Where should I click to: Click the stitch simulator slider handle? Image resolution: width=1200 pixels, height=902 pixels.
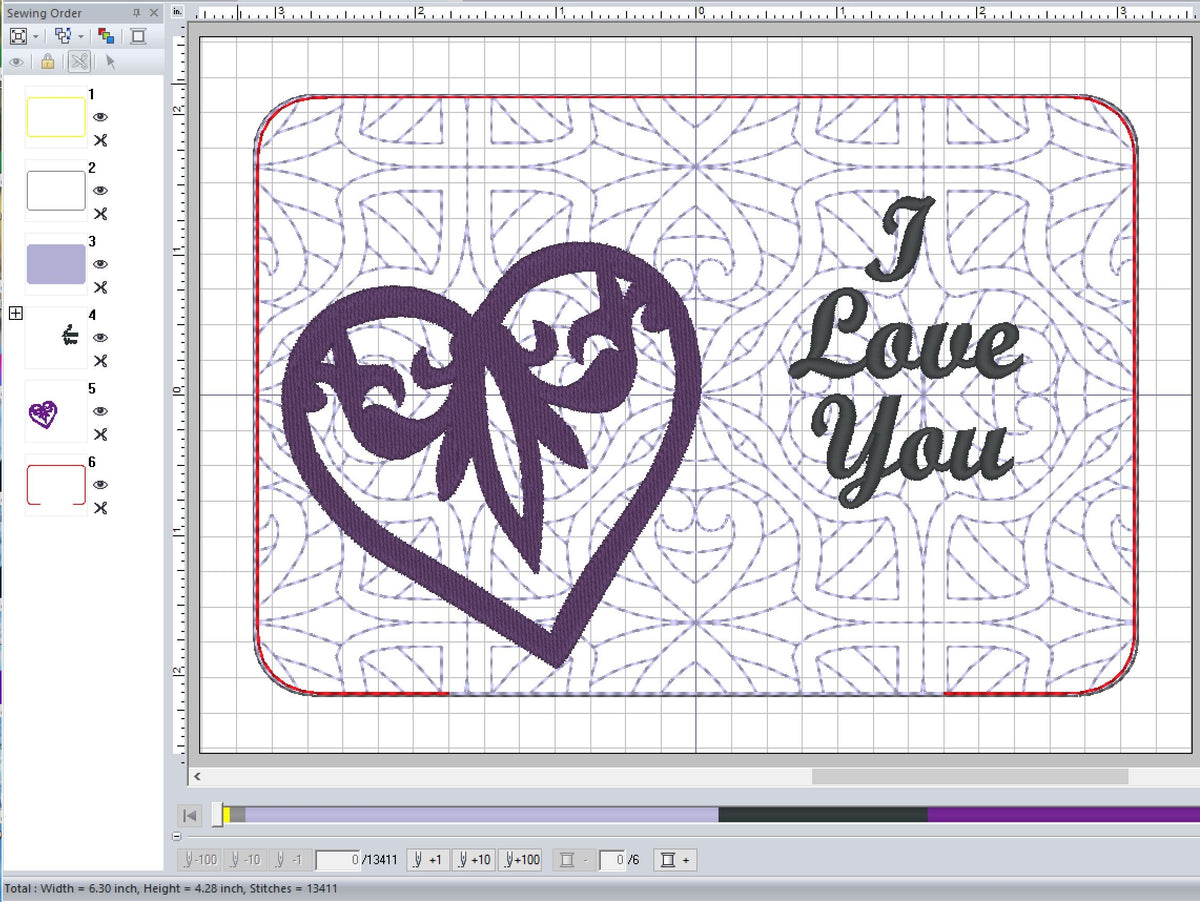pyautogui.click(x=217, y=815)
